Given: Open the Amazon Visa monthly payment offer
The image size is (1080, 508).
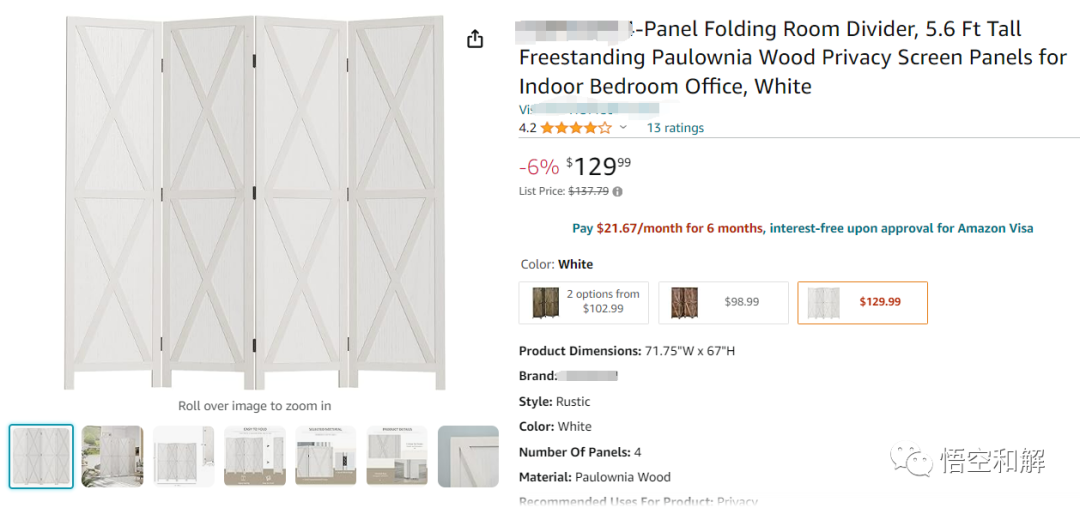Looking at the screenshot, I should (802, 228).
